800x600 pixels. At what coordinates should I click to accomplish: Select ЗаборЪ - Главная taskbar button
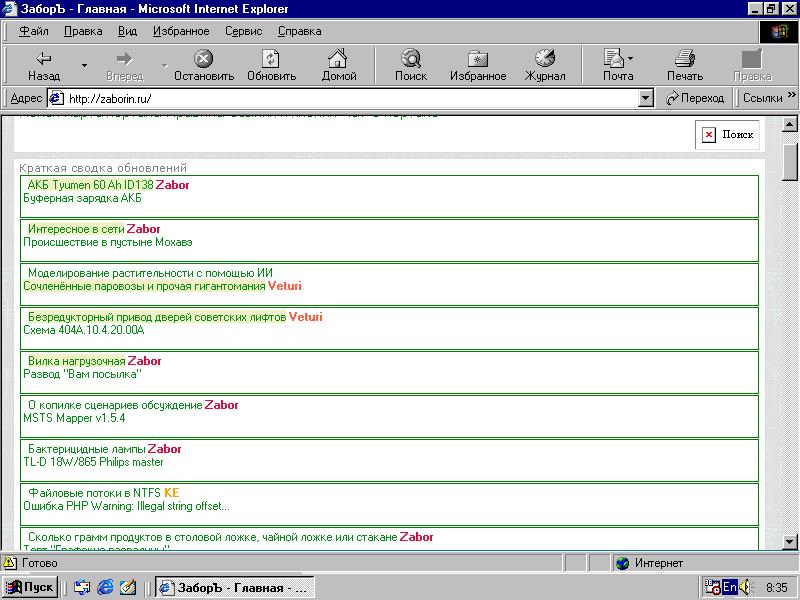pyautogui.click(x=235, y=587)
